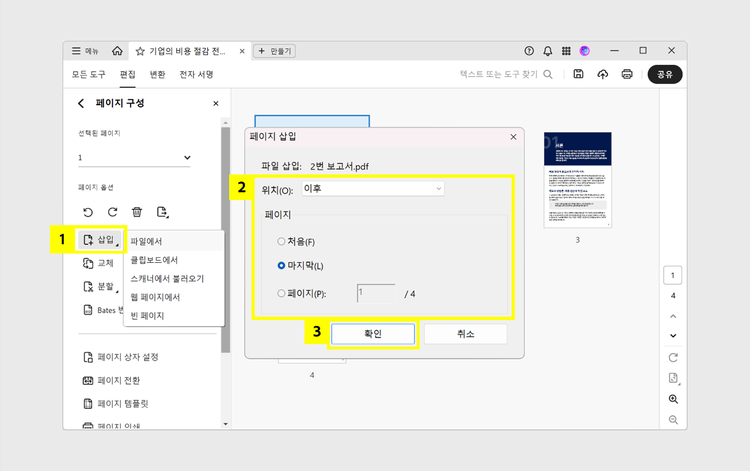Select page 3 thumbnail

coord(577,180)
